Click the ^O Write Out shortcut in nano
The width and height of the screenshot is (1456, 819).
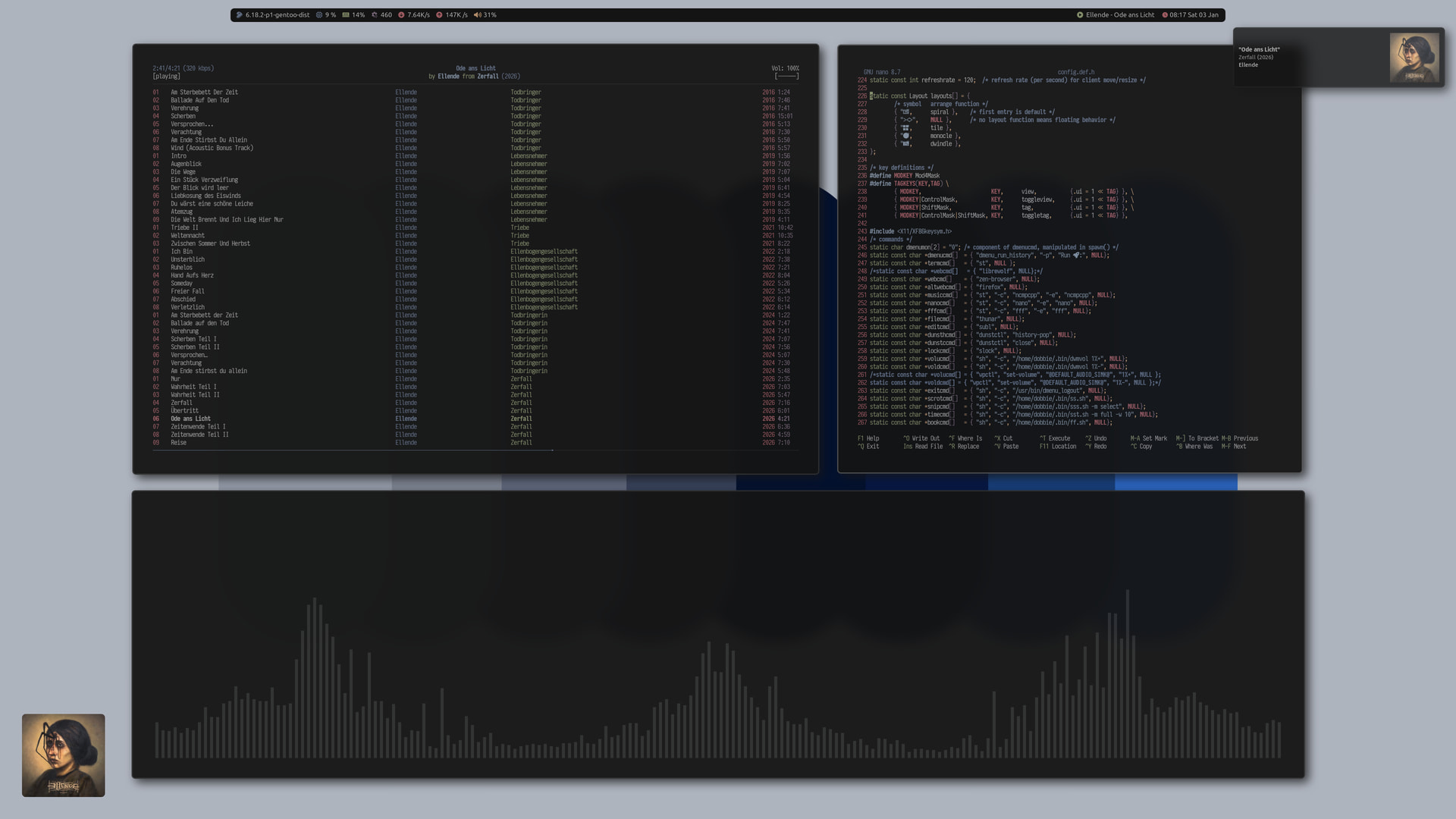(921, 438)
